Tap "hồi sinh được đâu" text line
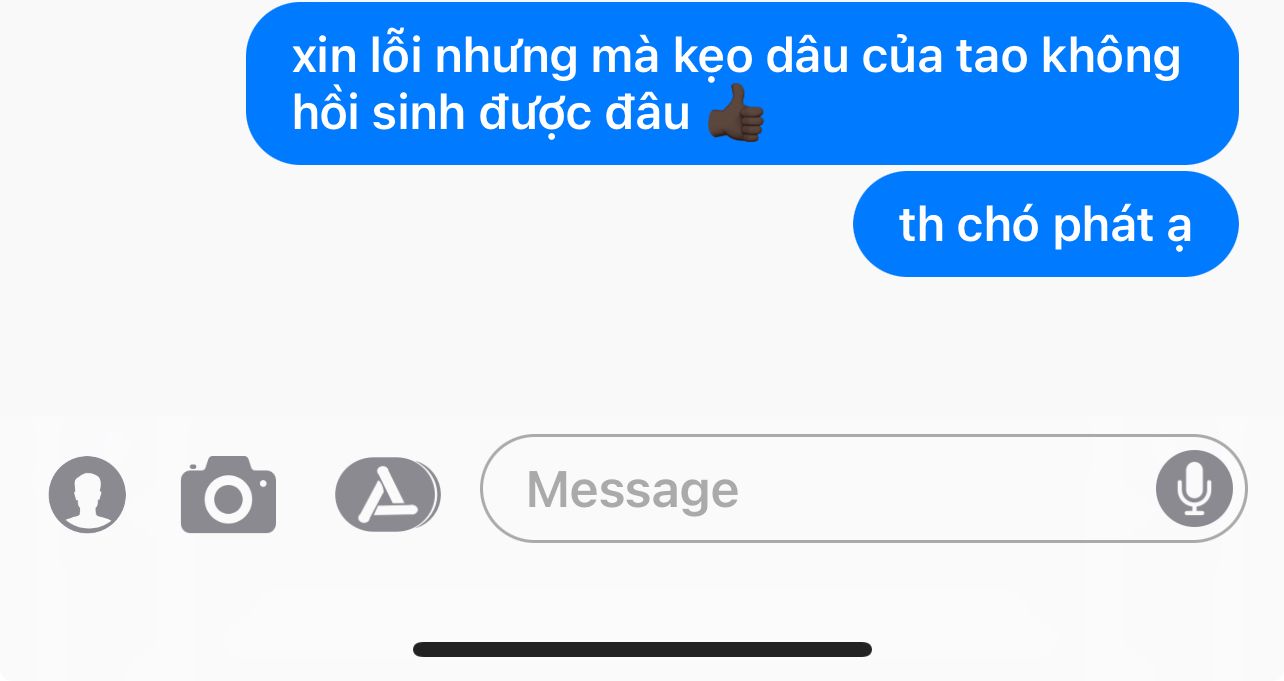 [491, 114]
